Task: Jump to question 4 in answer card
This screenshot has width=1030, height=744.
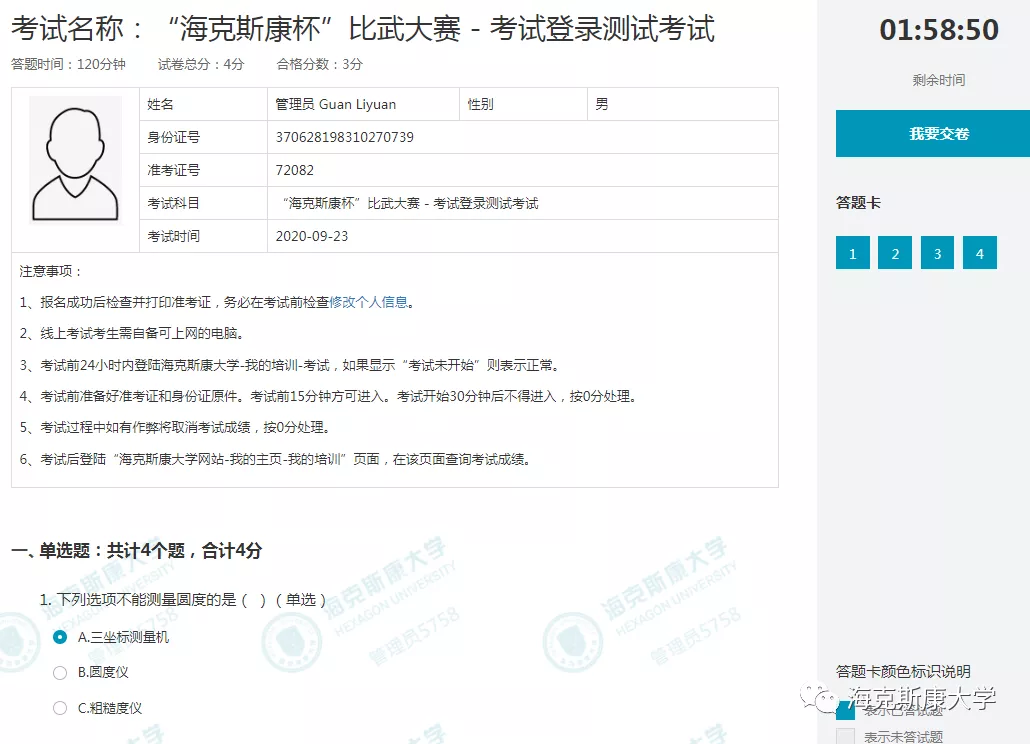Action: coord(979,254)
